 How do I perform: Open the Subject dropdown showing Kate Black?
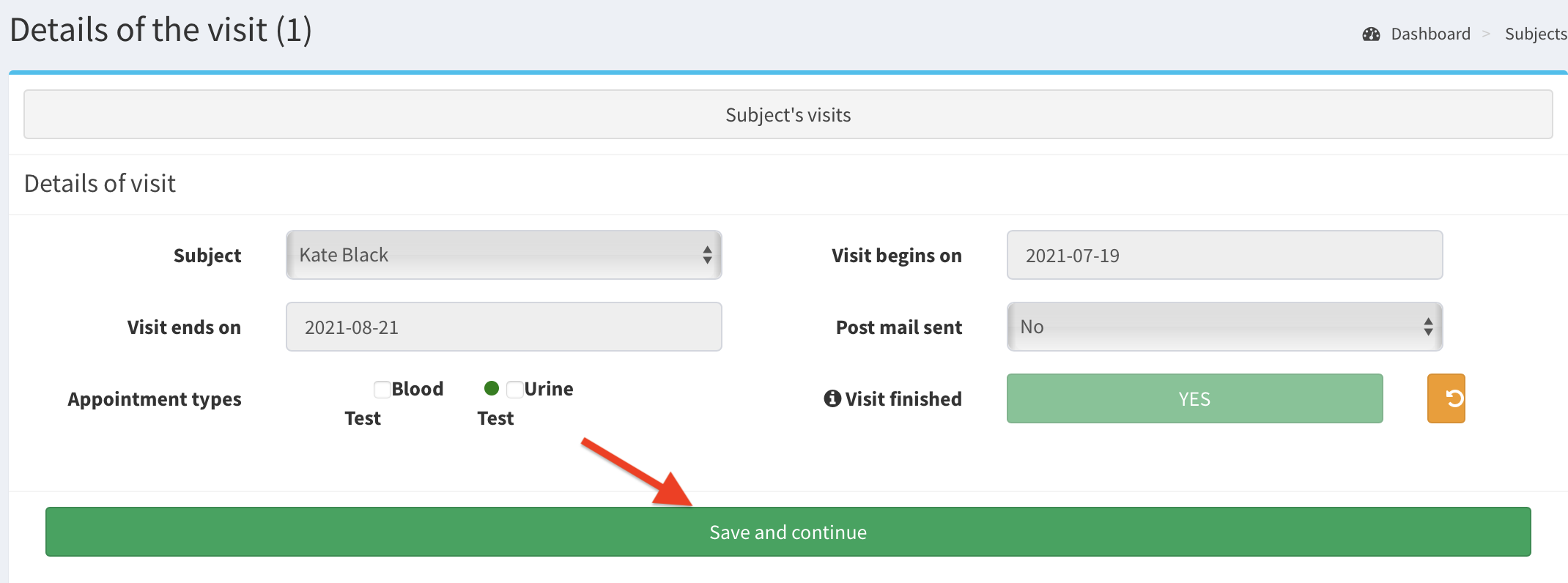pyautogui.click(x=491, y=255)
